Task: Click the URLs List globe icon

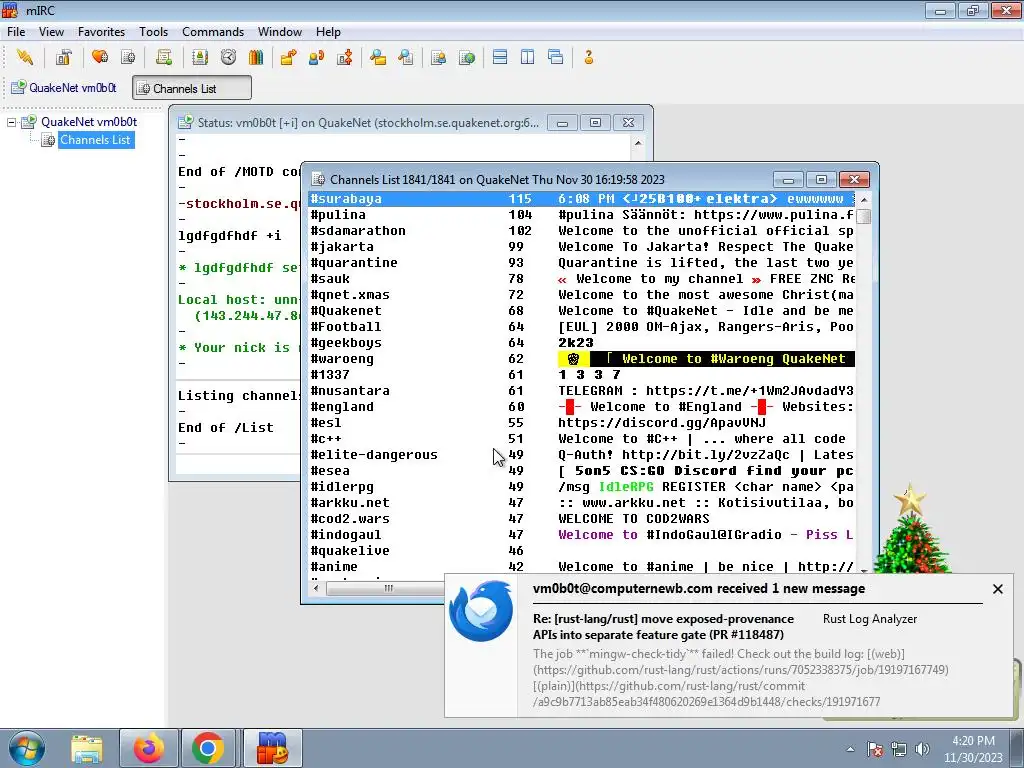Action: pos(467,57)
